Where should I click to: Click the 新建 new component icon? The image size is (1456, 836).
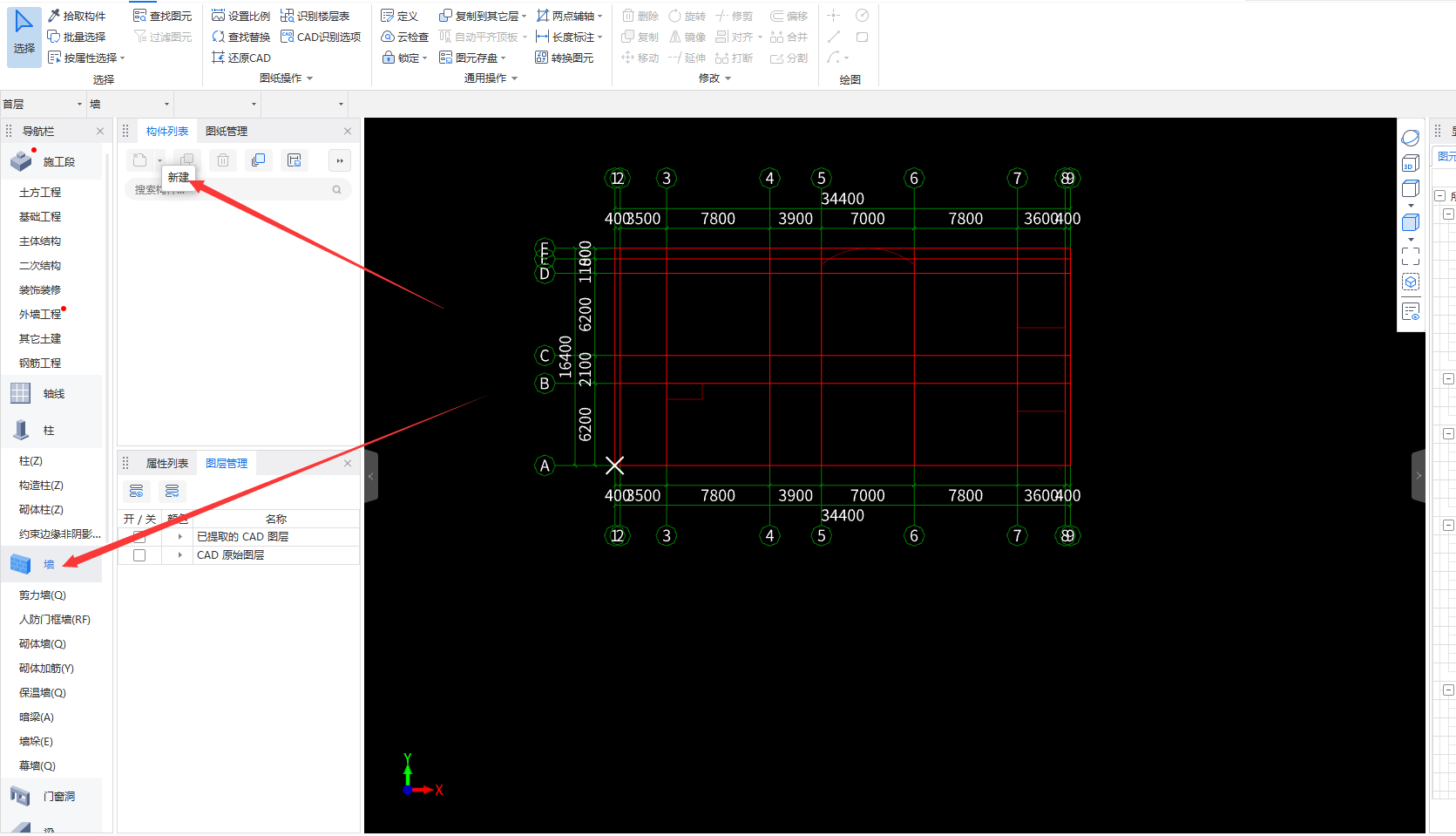(140, 160)
